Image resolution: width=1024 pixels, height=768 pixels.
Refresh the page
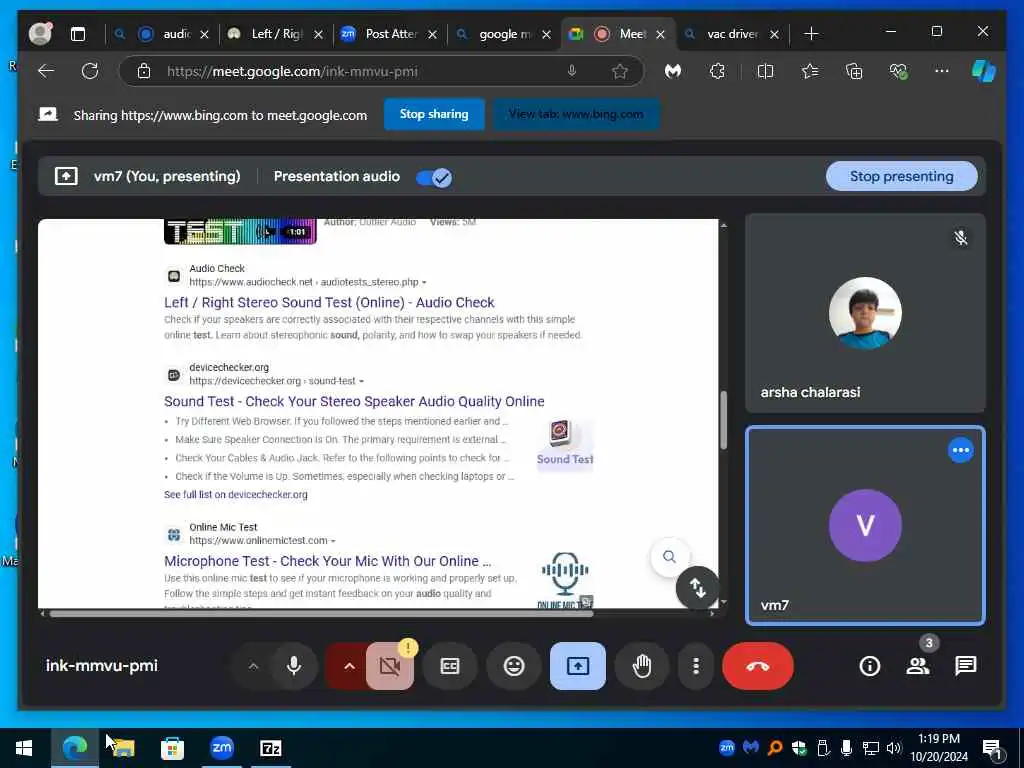point(90,71)
